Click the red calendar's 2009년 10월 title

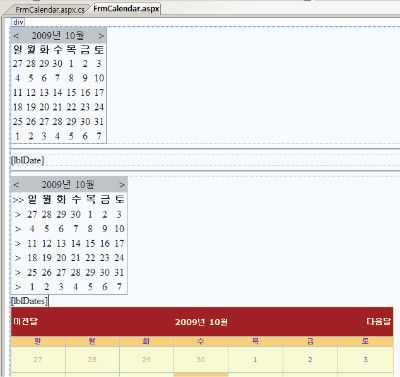[x=201, y=322]
